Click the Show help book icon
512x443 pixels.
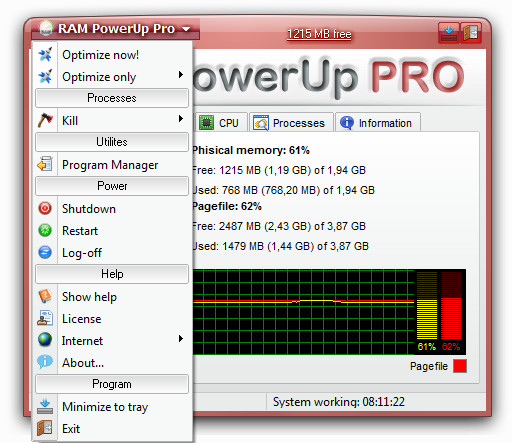(45, 296)
